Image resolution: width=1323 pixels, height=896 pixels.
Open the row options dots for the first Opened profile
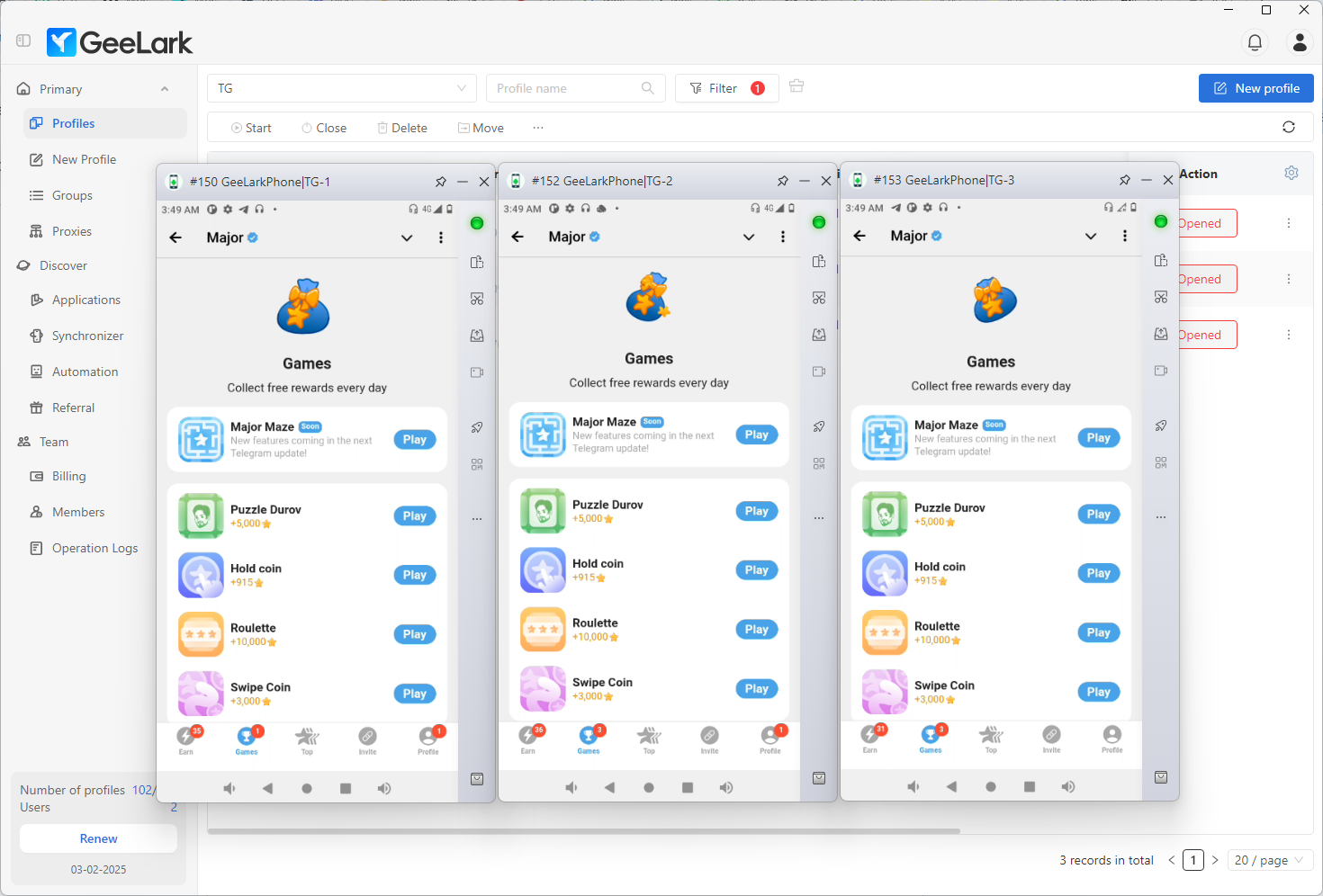pyautogui.click(x=1289, y=223)
